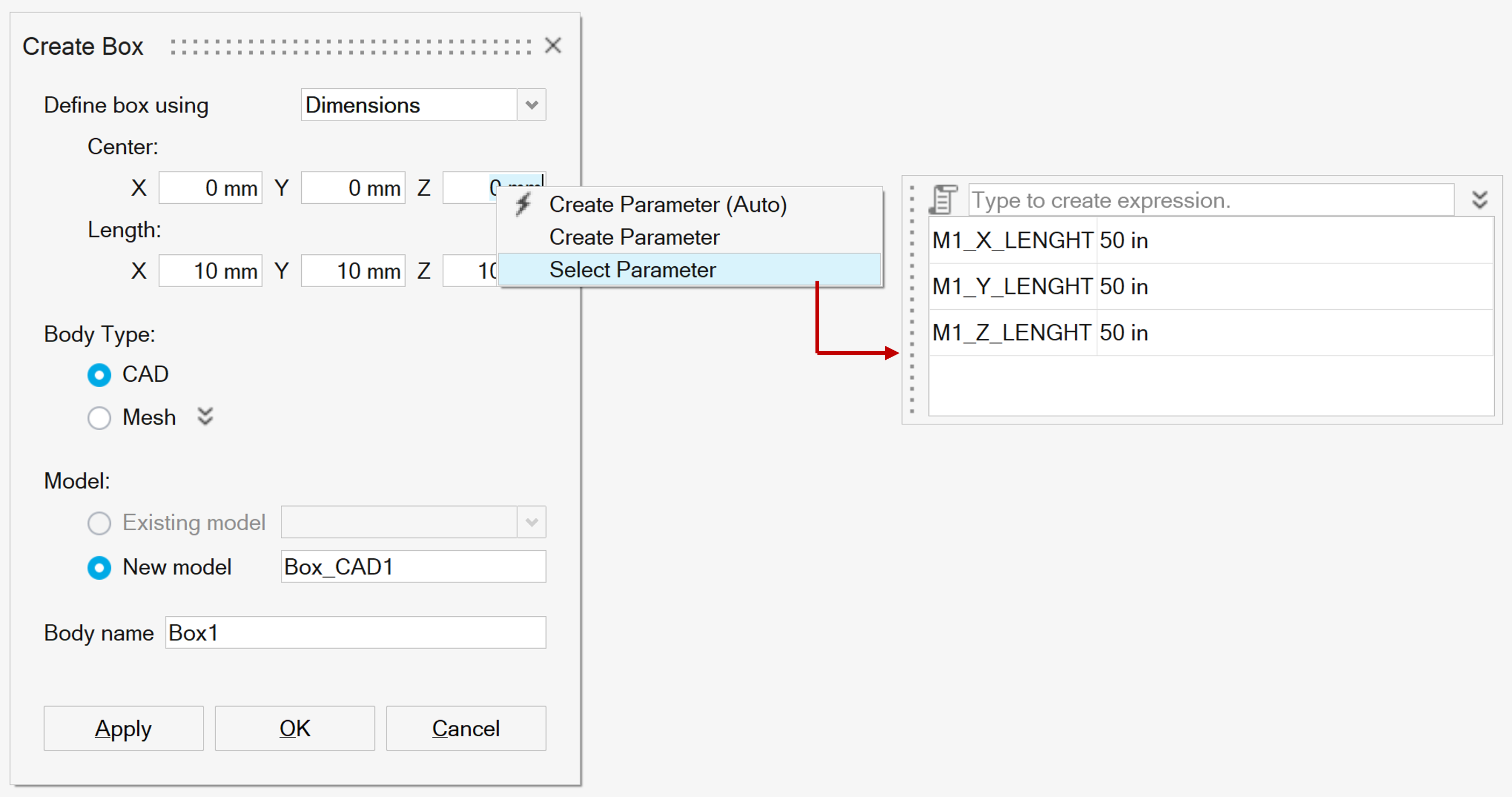Click the Cancel button
This screenshot has width=1512, height=797.
(x=465, y=728)
